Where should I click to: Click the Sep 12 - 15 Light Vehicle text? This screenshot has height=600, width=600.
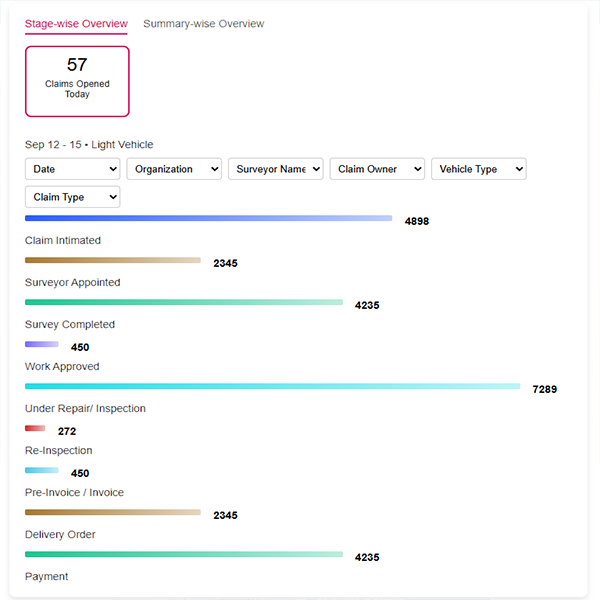[x=89, y=145]
